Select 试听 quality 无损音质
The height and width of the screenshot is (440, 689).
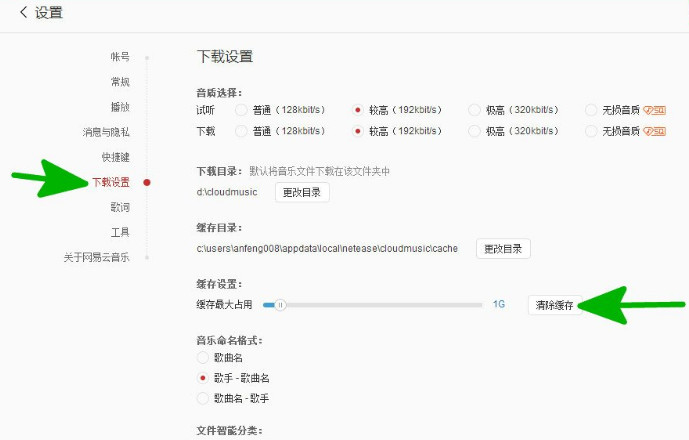pyautogui.click(x=591, y=110)
